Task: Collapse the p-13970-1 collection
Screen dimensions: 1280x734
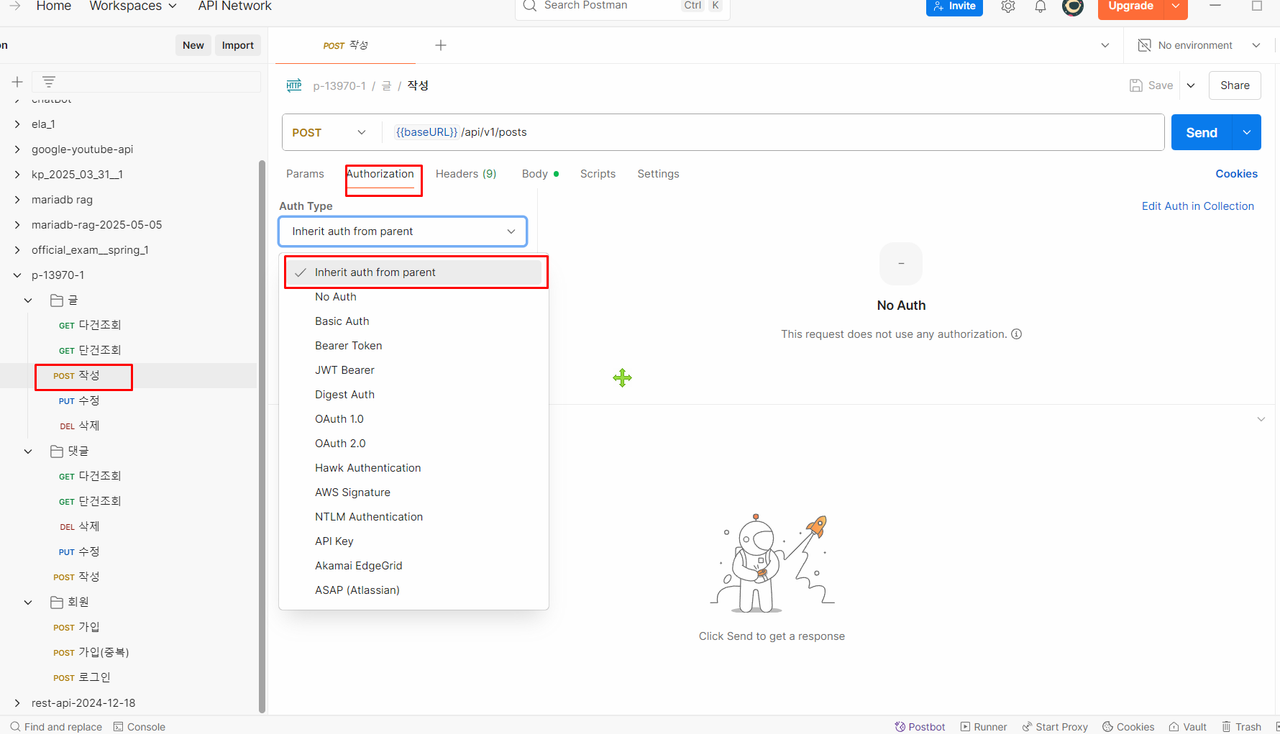Action: (17, 275)
